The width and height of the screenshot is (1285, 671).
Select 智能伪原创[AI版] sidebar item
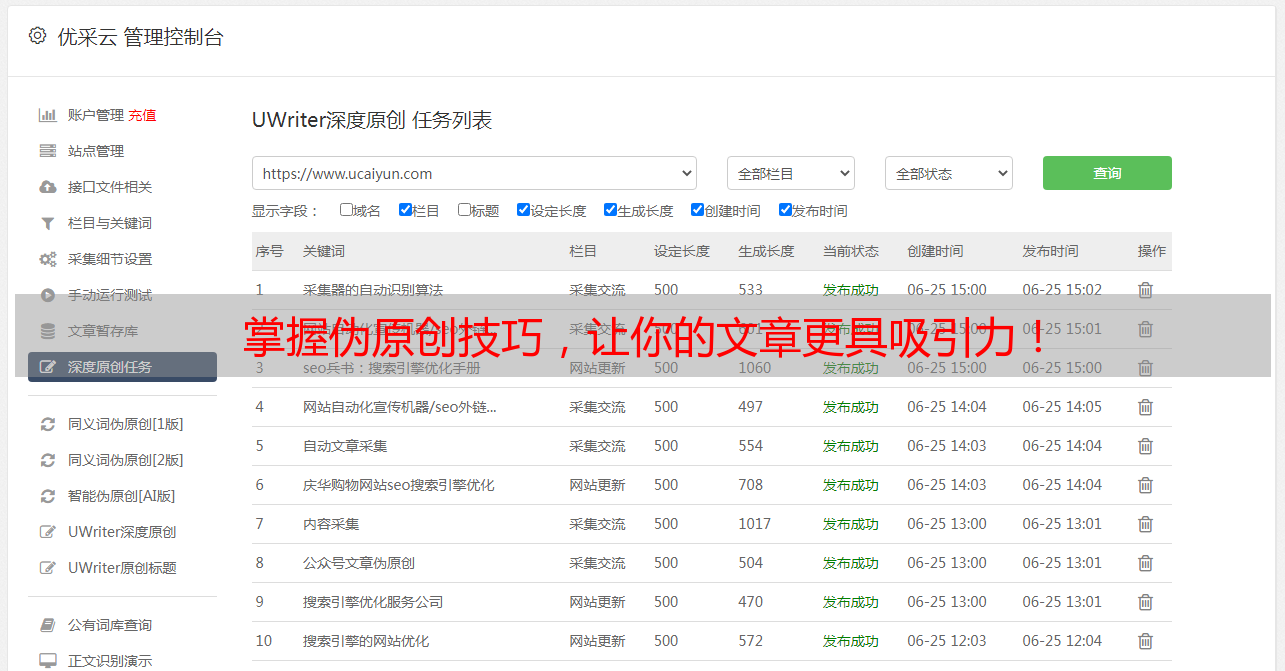point(121,496)
